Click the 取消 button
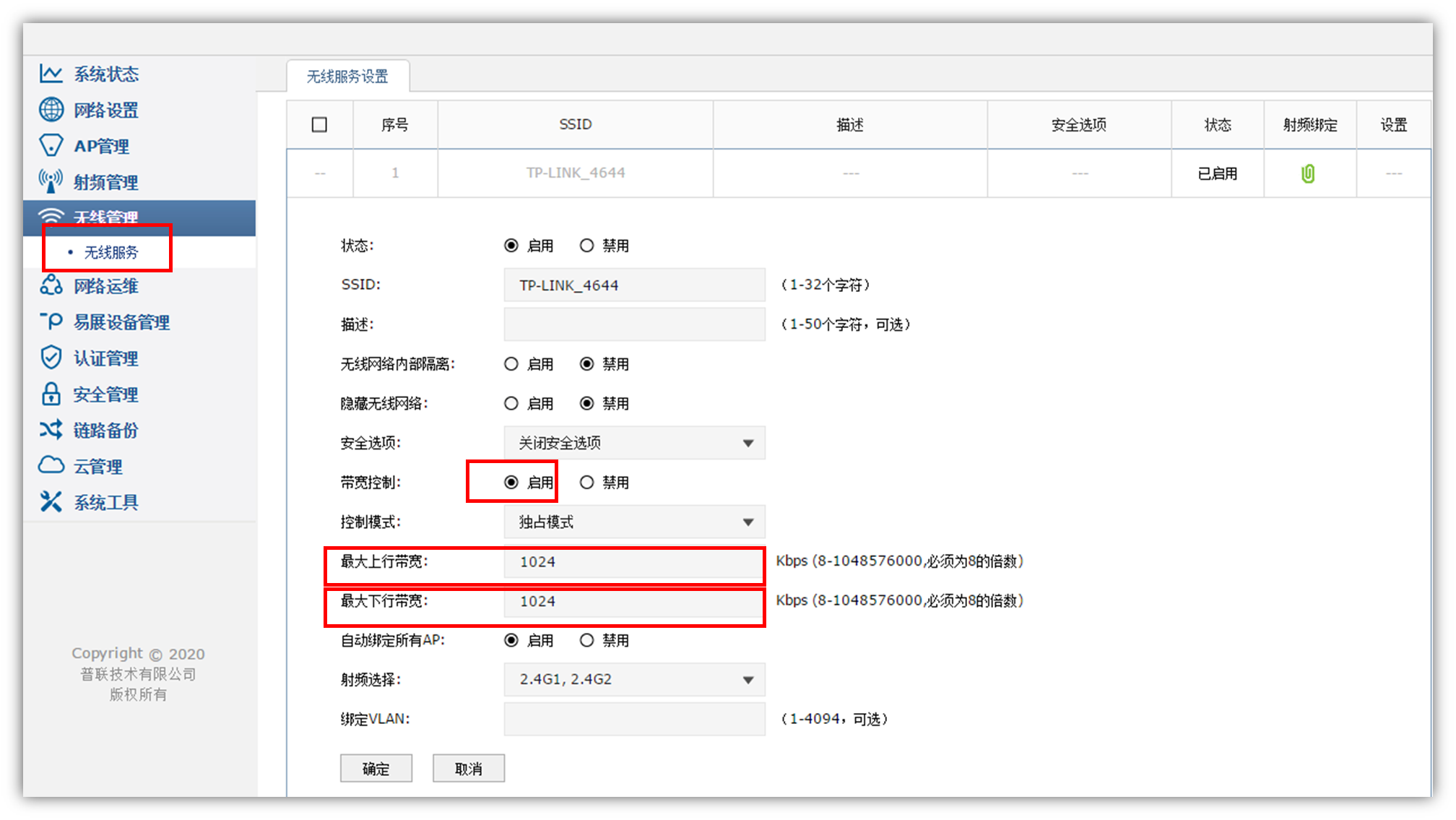This screenshot has width=1456, height=820. pyautogui.click(x=468, y=769)
